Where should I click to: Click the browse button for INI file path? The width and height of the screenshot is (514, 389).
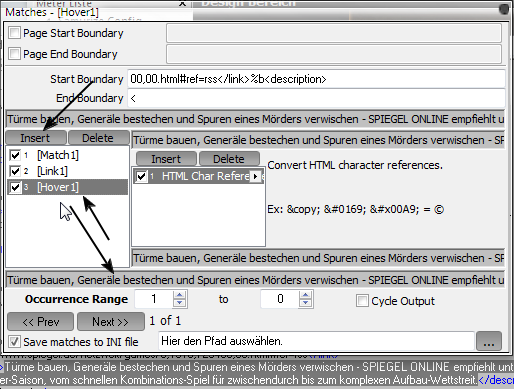pos(489,341)
